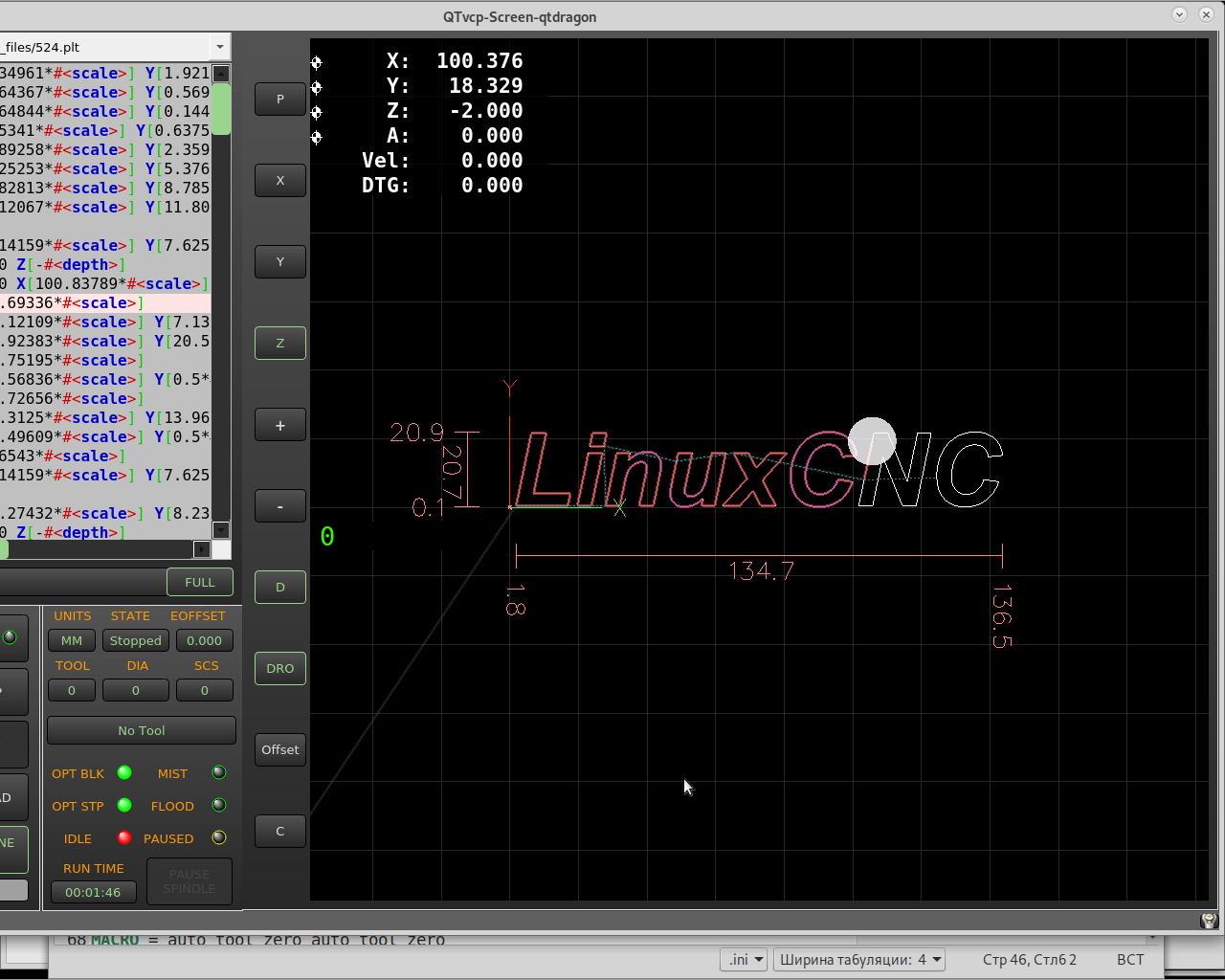Toggle the OPT BLK green LED
The image size is (1225, 980).
[124, 772]
